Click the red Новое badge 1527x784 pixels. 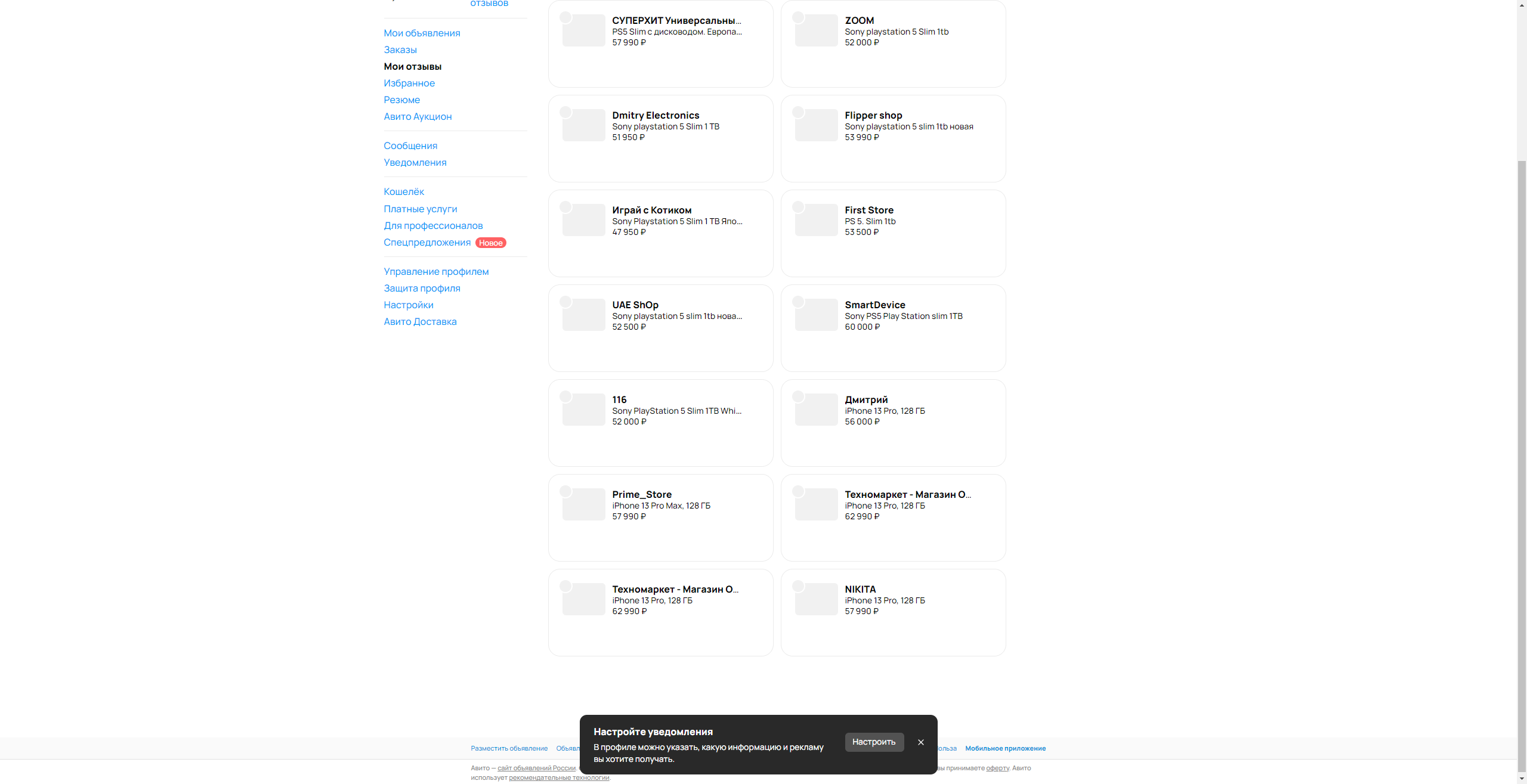pyautogui.click(x=490, y=243)
